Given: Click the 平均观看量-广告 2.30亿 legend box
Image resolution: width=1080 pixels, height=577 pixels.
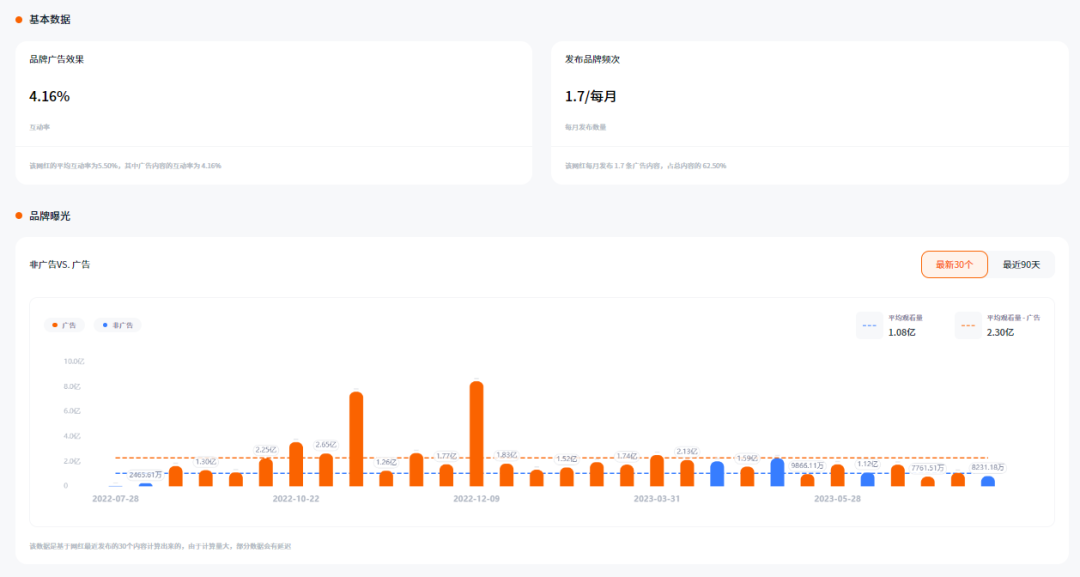Looking at the screenshot, I should [x=998, y=326].
